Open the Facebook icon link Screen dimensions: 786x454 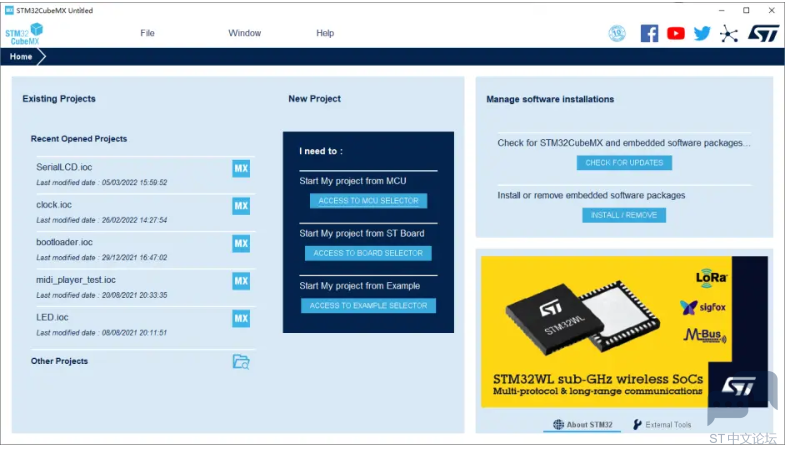tap(649, 34)
